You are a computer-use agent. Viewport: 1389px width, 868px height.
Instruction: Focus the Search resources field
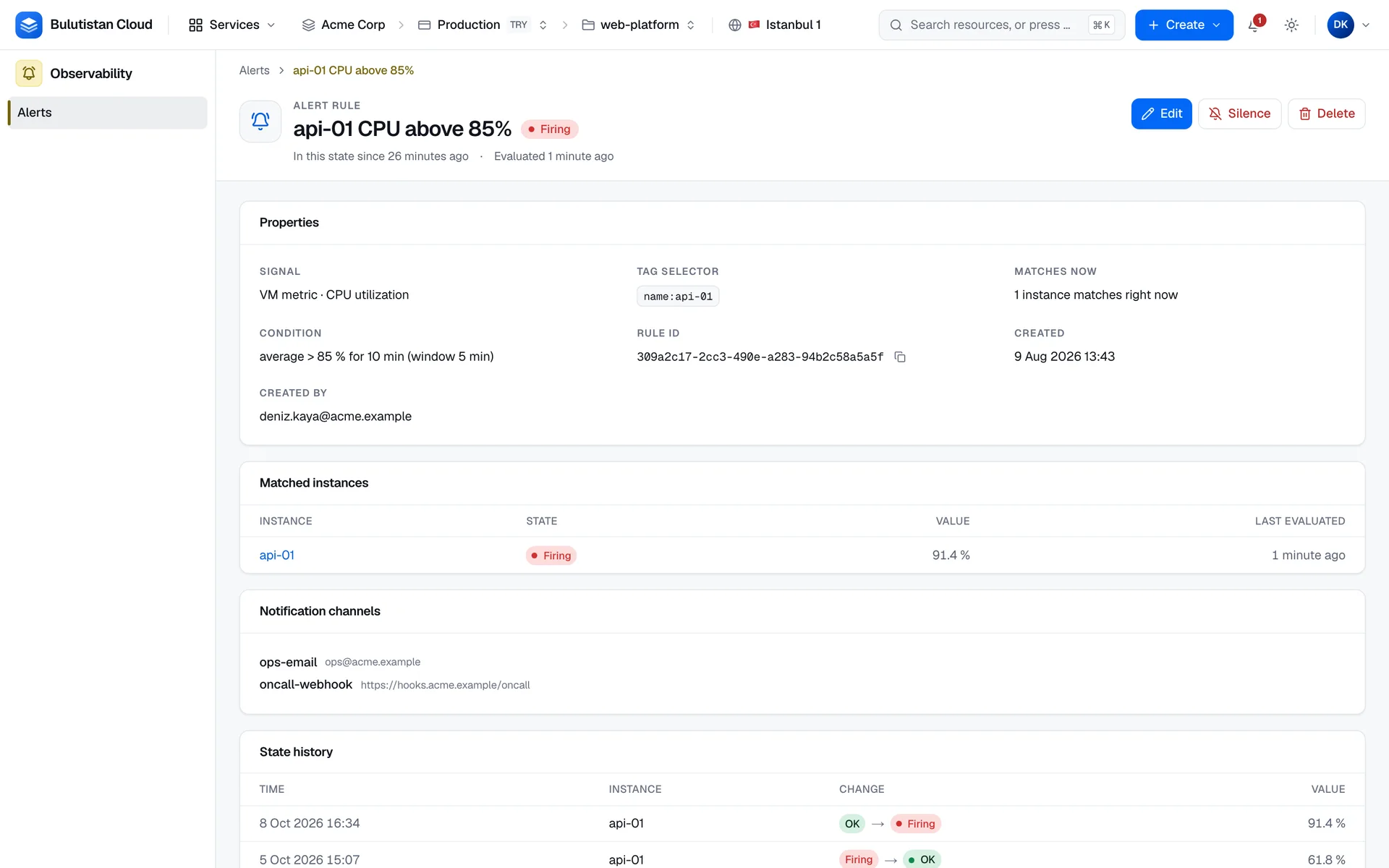tap(1001, 25)
